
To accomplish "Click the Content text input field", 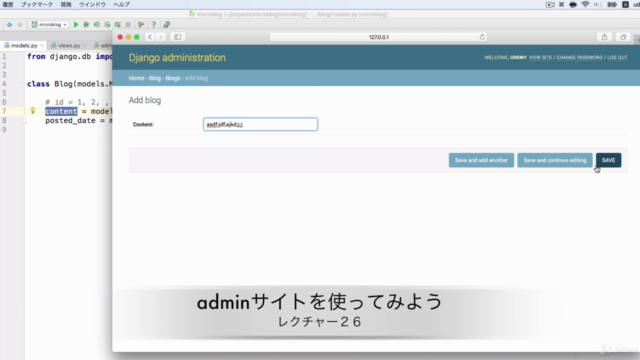I will [260, 124].
